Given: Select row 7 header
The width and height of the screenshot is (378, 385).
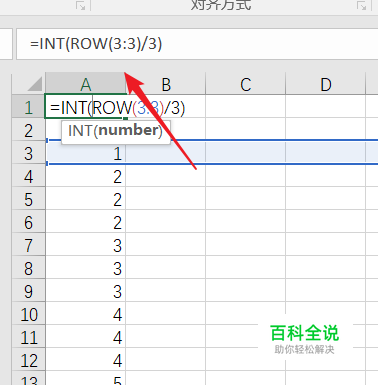Looking at the screenshot, I should pos(28,245).
